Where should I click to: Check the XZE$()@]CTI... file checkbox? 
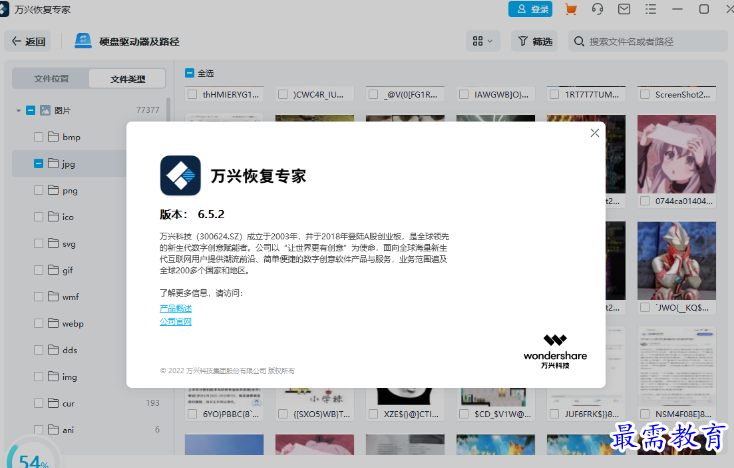pyautogui.click(x=373, y=414)
